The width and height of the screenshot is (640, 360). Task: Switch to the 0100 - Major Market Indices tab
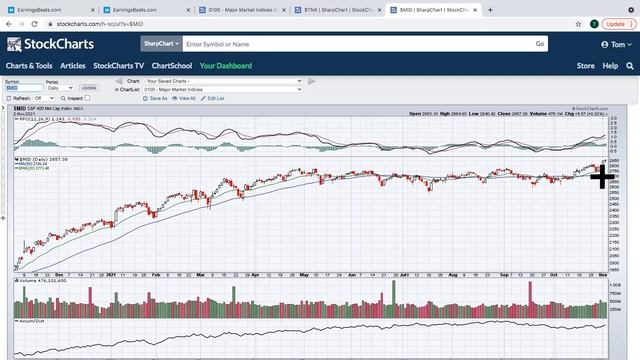(243, 10)
